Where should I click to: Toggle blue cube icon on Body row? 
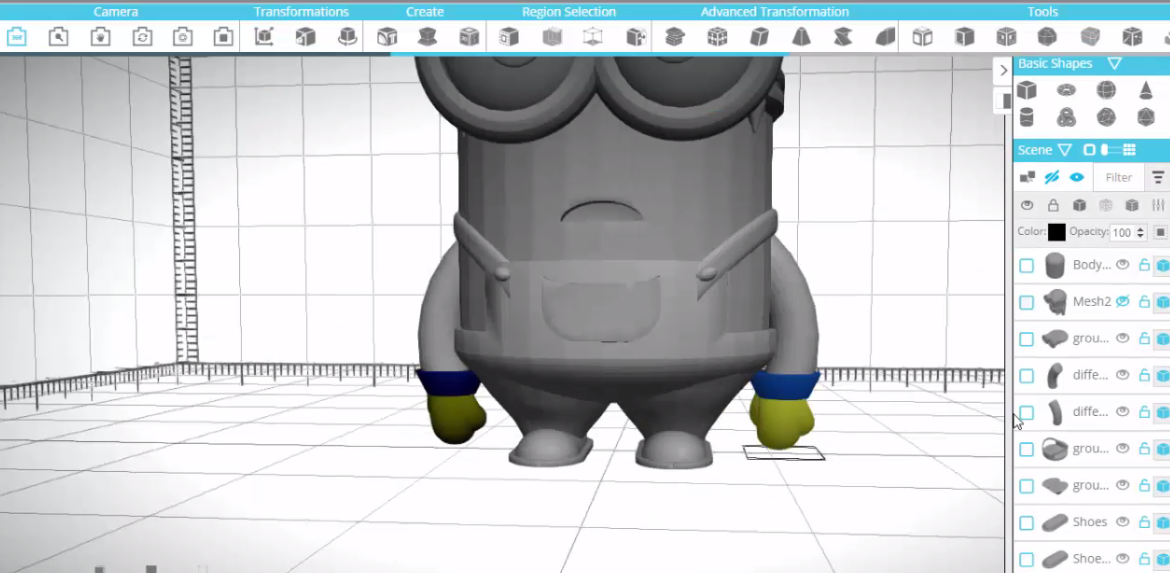(1162, 265)
